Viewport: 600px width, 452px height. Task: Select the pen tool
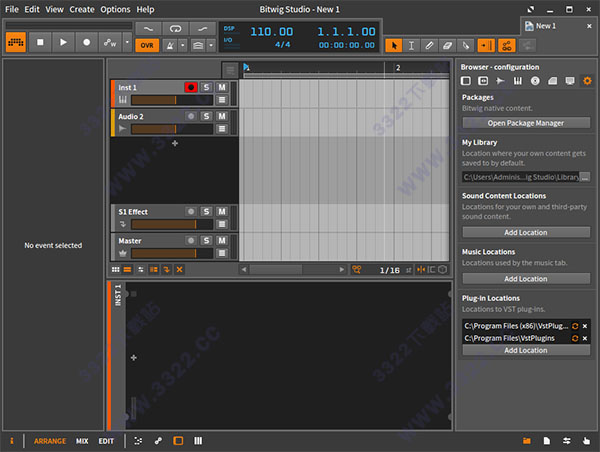click(429, 46)
